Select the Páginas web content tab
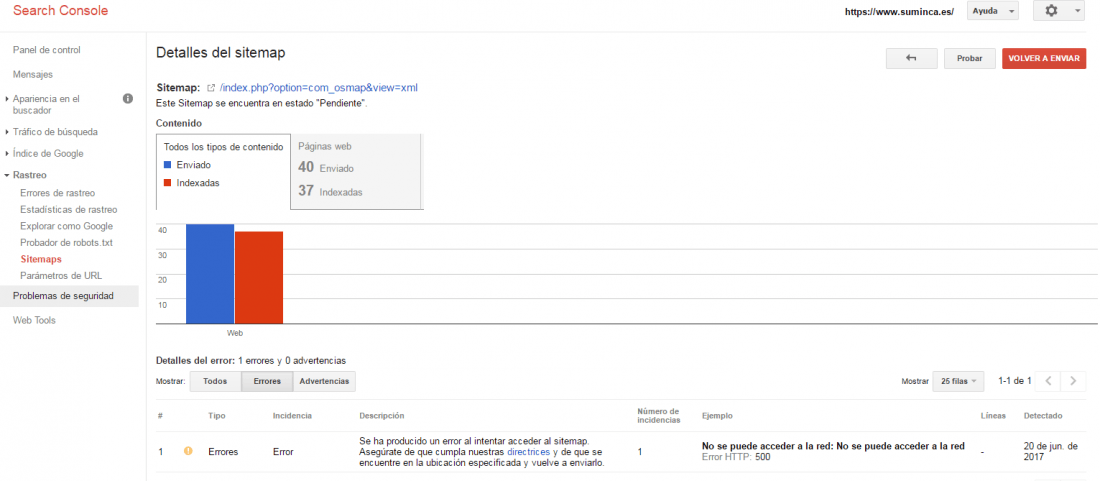1100x481 pixels. pos(356,172)
